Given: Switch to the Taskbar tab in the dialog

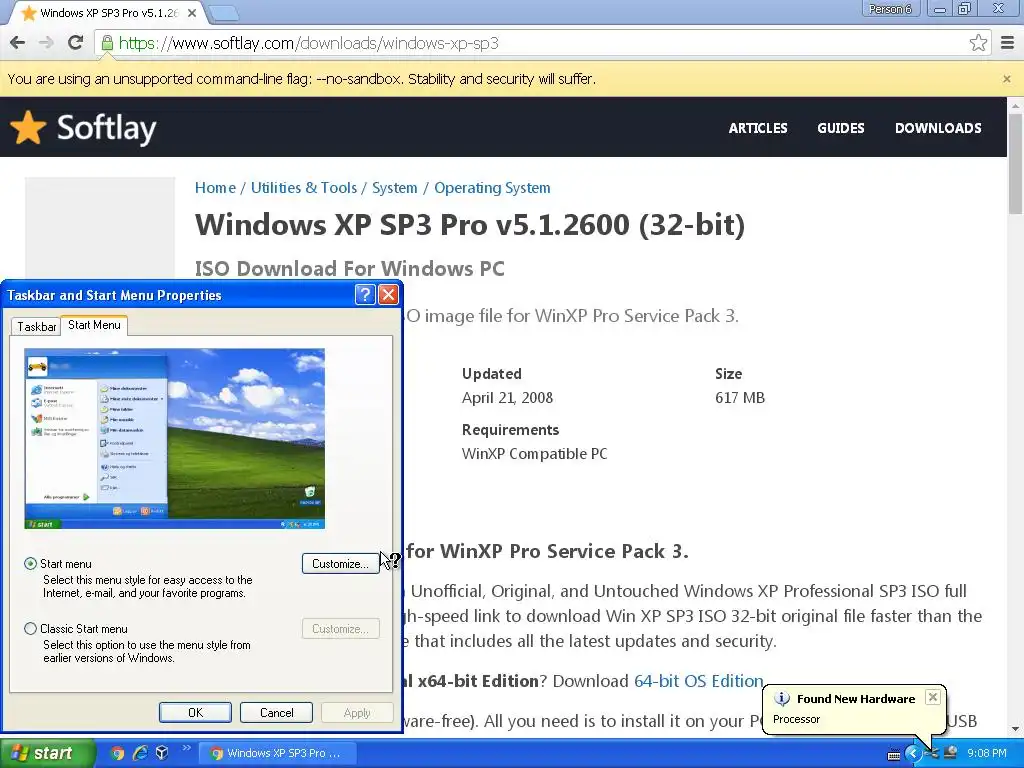Looking at the screenshot, I should [36, 327].
